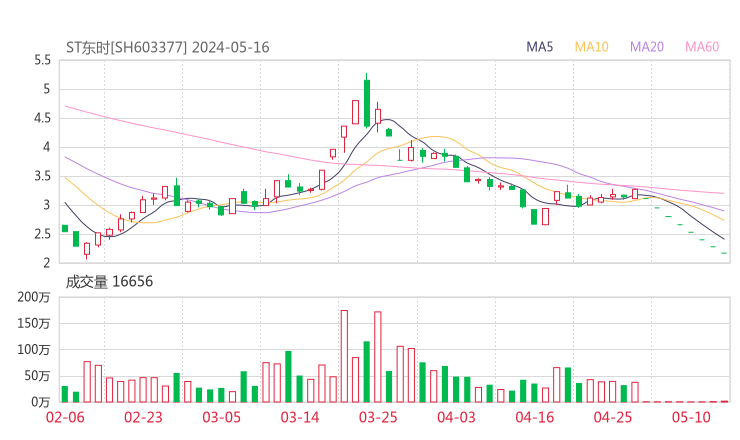Click the 03-14 date axis label
Viewport: 740px width, 440px height.
(300, 417)
